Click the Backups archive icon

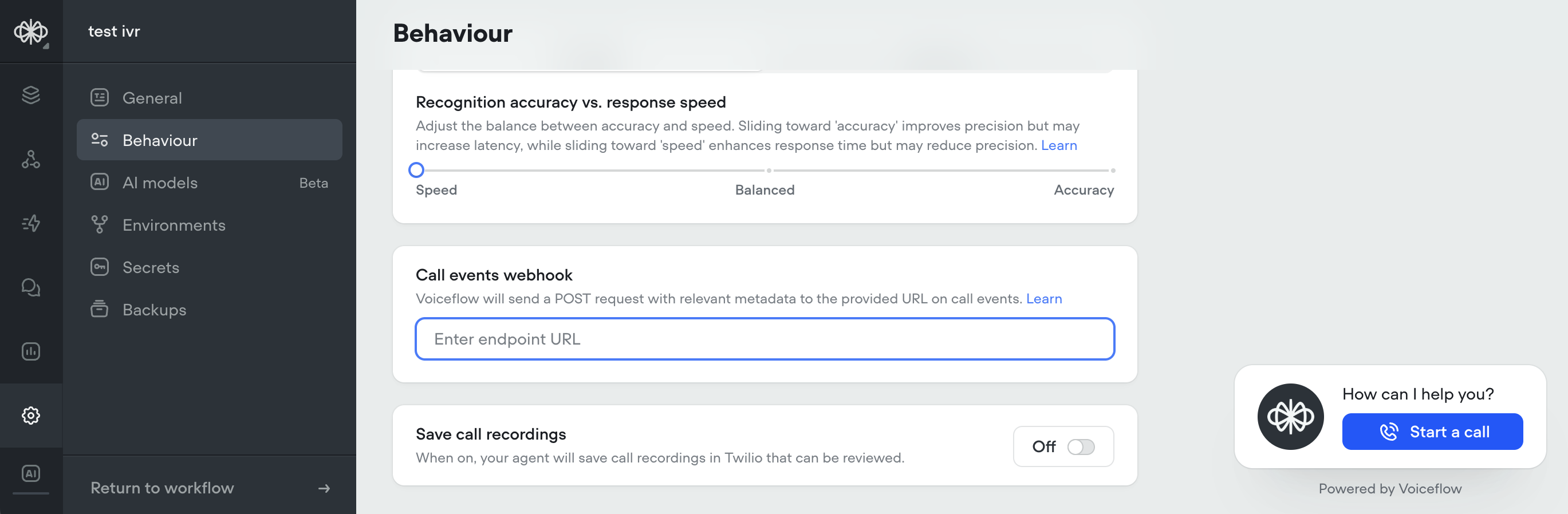click(x=99, y=310)
